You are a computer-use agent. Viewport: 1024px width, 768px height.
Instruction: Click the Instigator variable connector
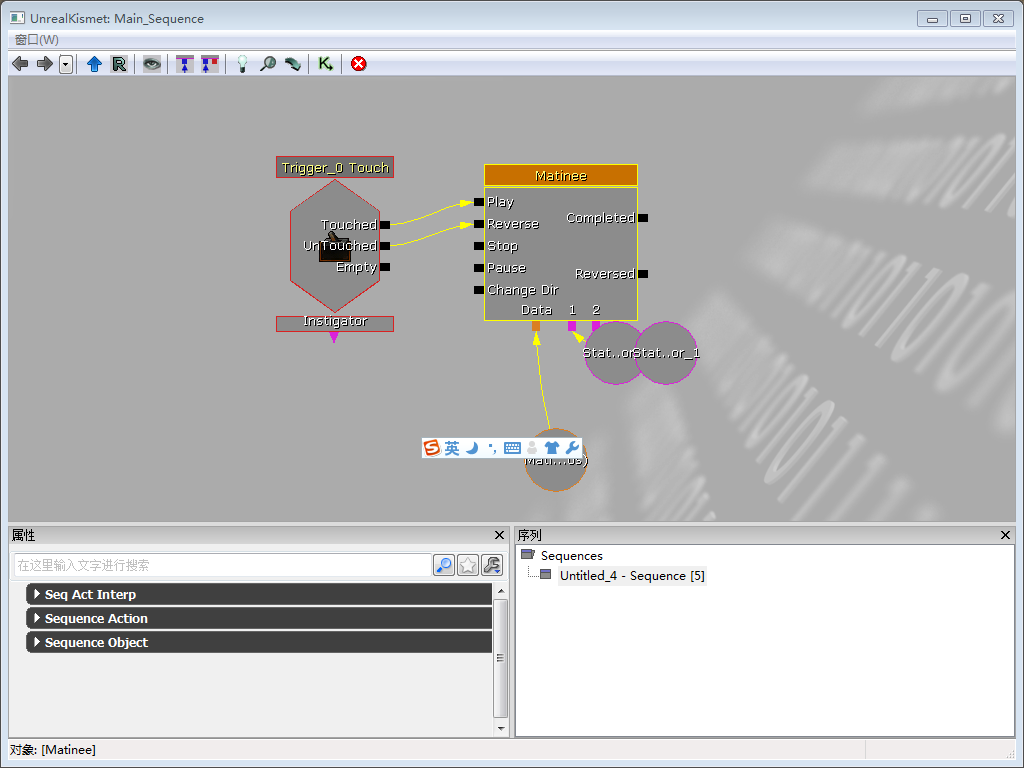[334, 337]
